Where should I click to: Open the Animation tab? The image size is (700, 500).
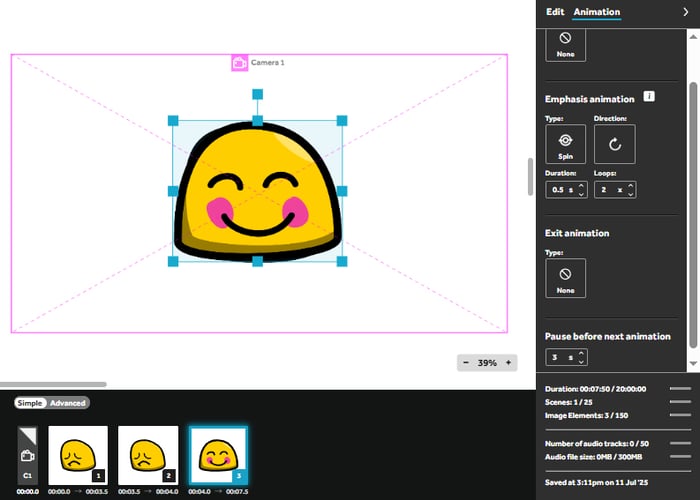pos(596,12)
